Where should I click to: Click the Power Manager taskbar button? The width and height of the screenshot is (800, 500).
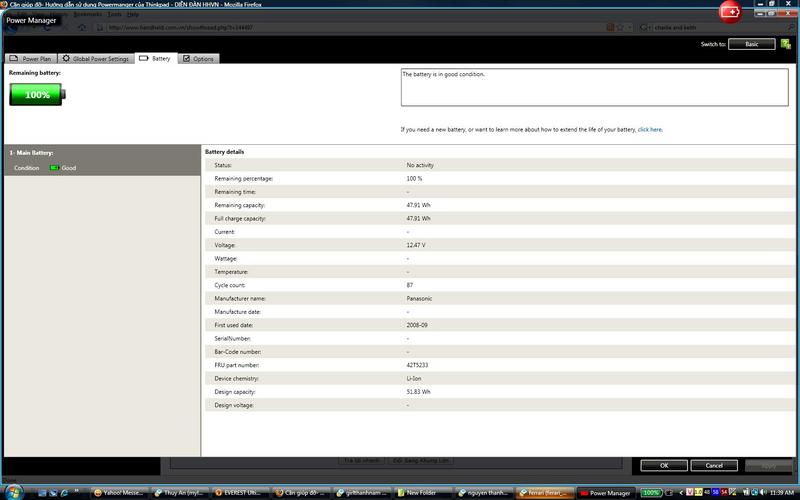point(608,493)
